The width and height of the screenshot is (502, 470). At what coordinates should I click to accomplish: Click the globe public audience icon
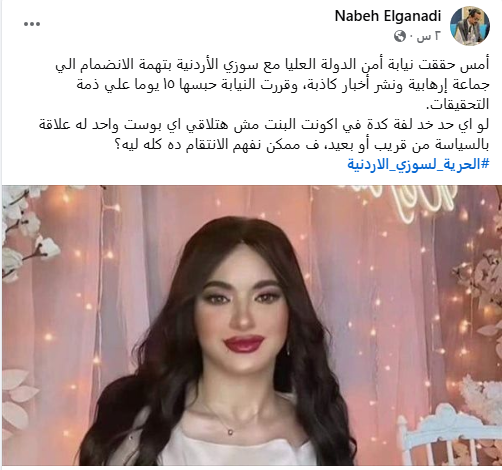(x=399, y=36)
